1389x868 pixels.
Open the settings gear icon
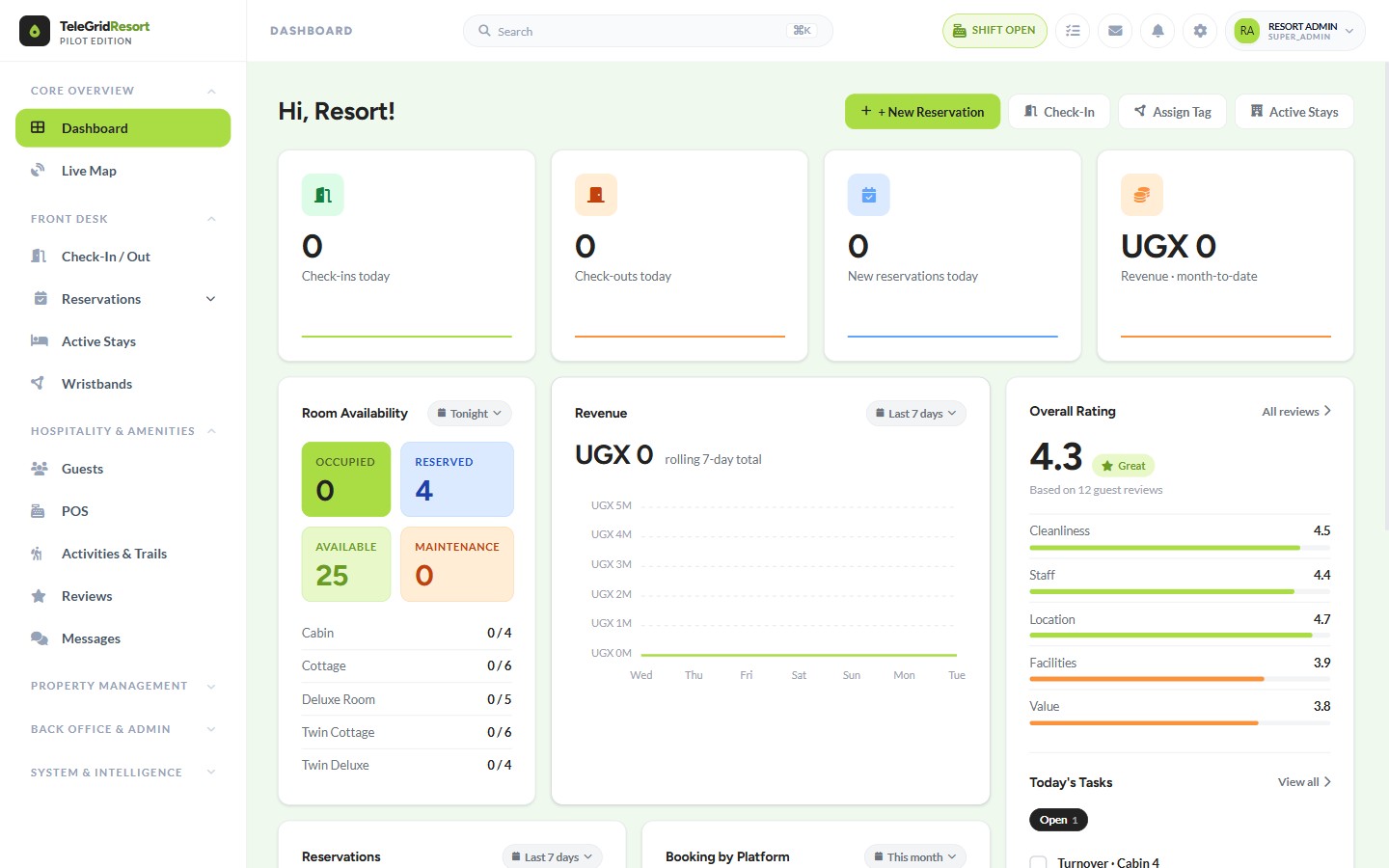point(1200,31)
